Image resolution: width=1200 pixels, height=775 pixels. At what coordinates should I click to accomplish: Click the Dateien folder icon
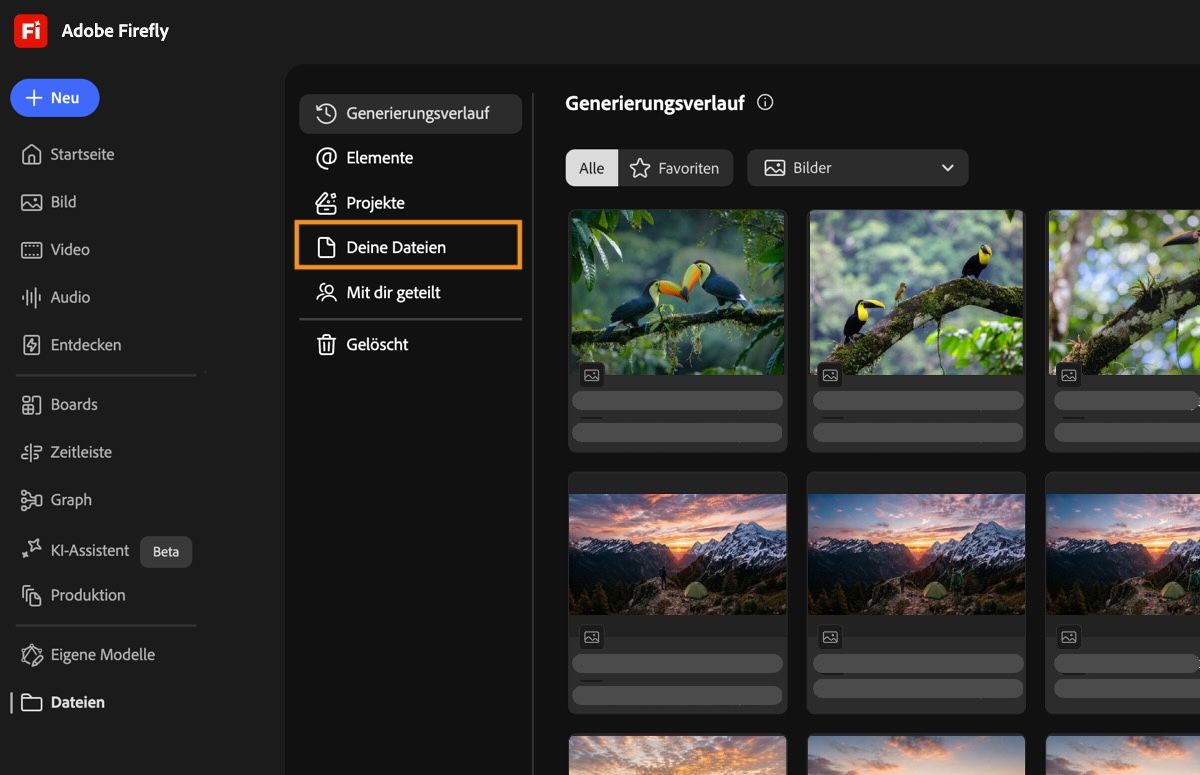pyautogui.click(x=32, y=702)
